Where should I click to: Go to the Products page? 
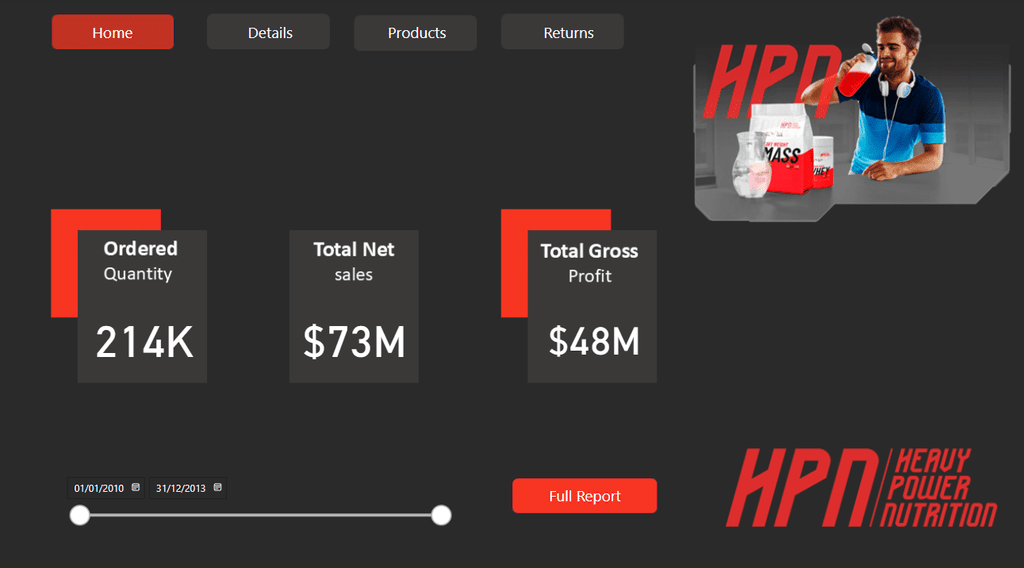415,33
